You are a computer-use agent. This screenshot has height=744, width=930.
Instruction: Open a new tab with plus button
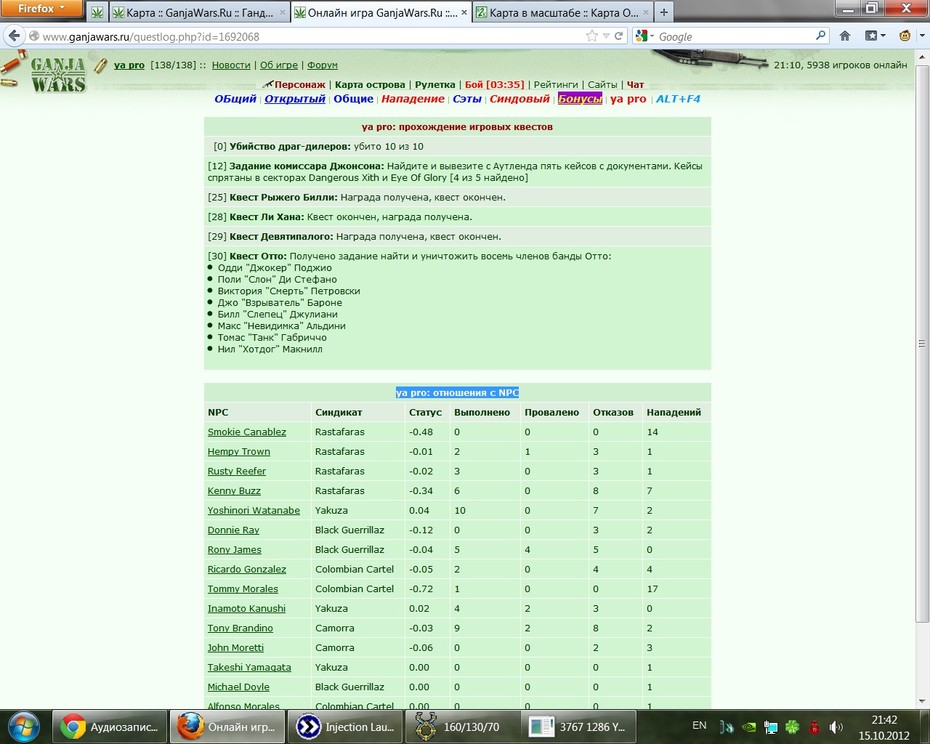(x=664, y=12)
